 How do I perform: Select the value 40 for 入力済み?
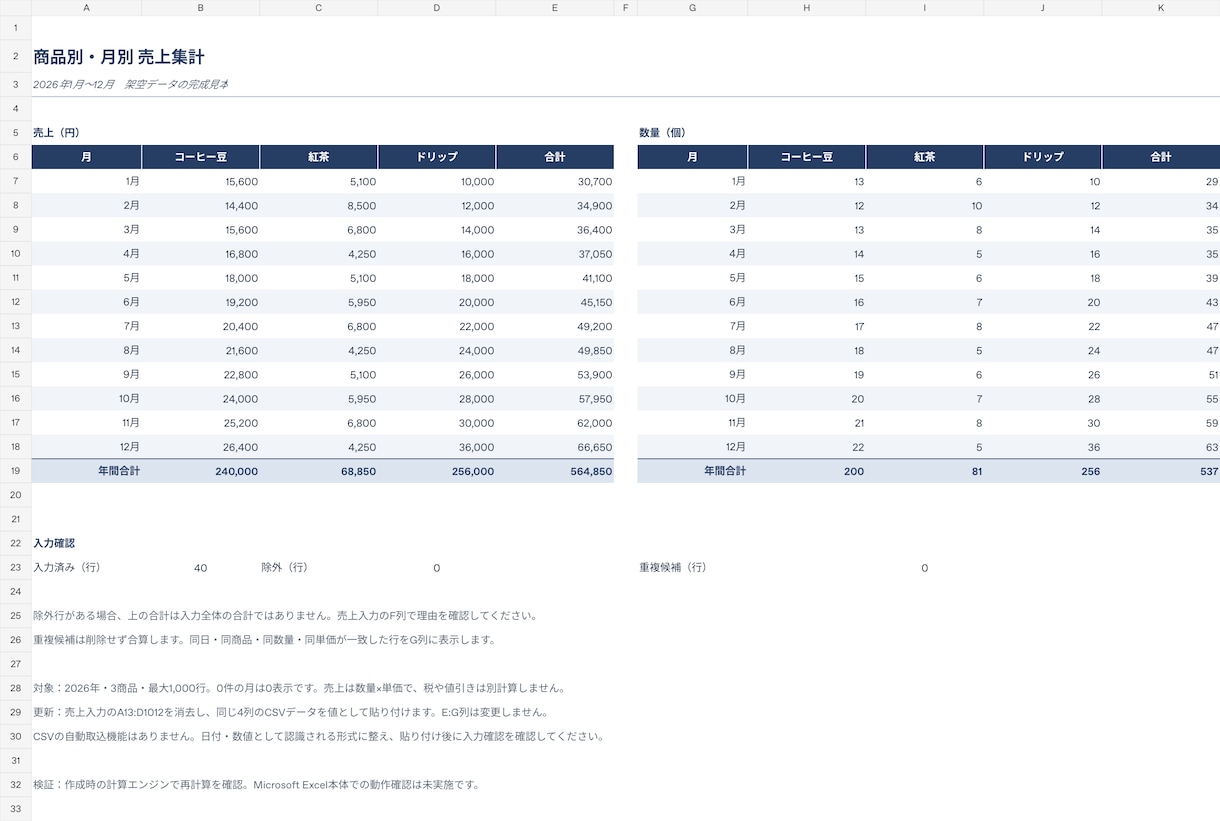[x=201, y=567]
